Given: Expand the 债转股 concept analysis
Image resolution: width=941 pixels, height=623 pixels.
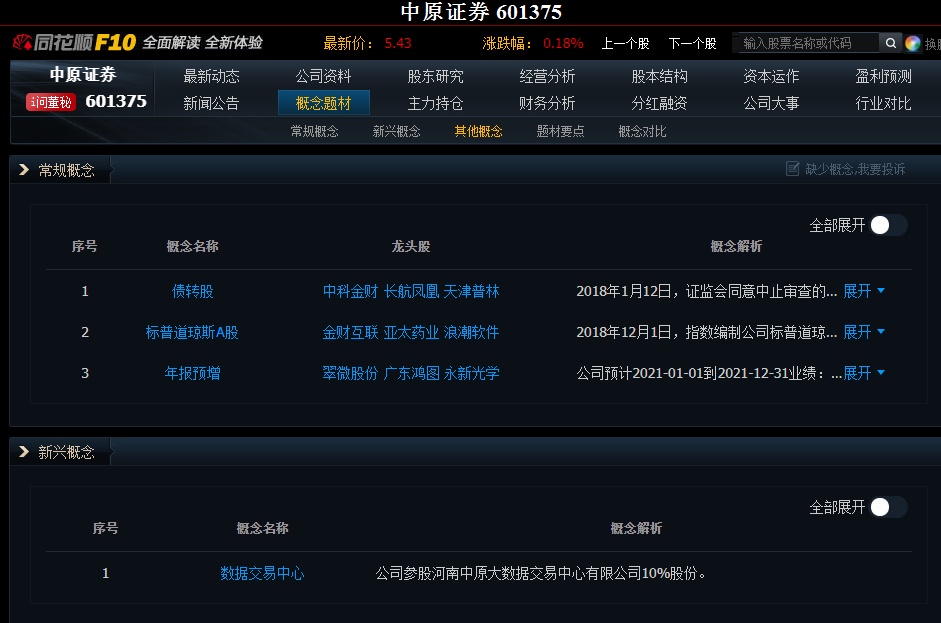Looking at the screenshot, I should [x=864, y=291].
